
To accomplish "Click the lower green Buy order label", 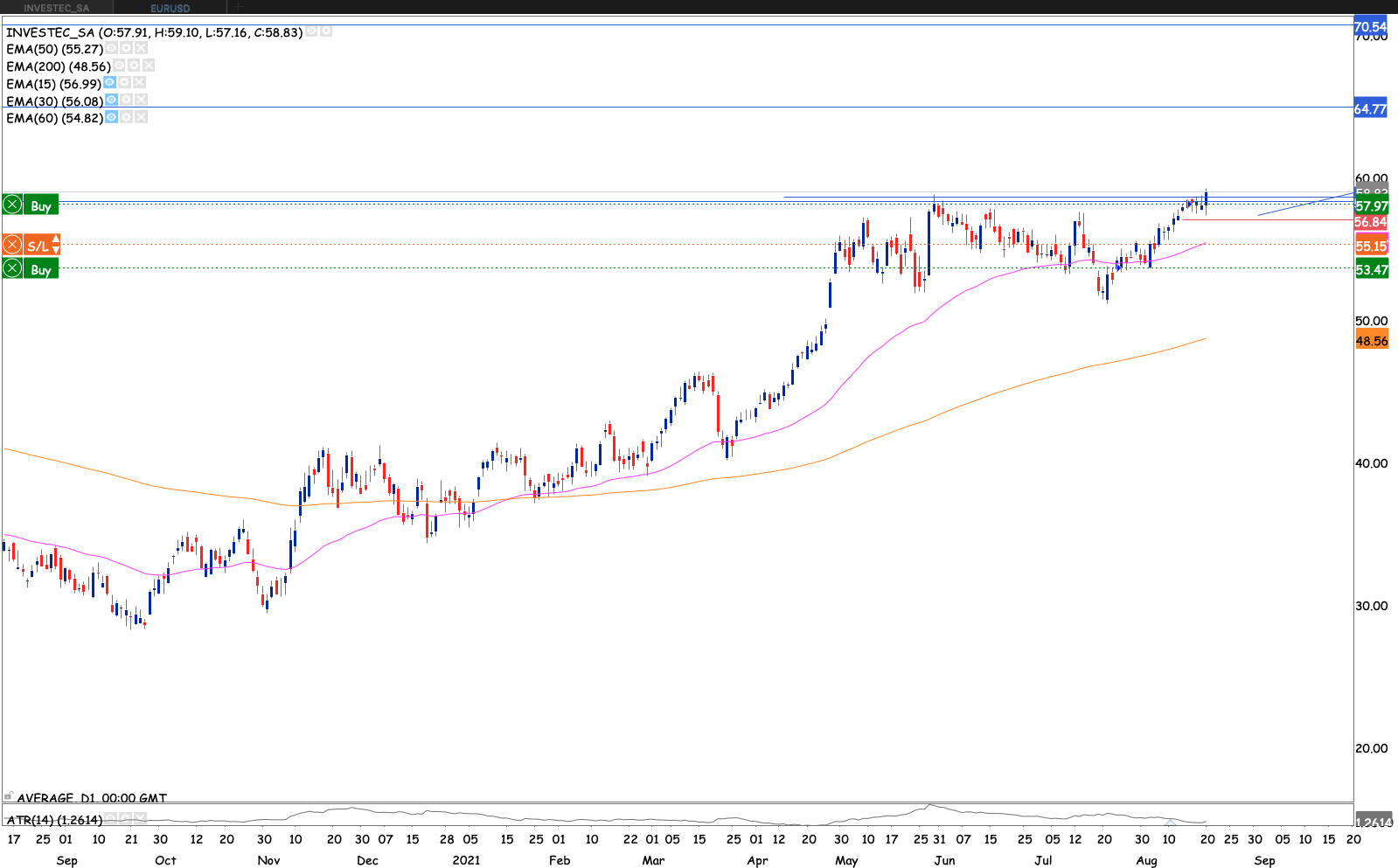I will coord(41,269).
